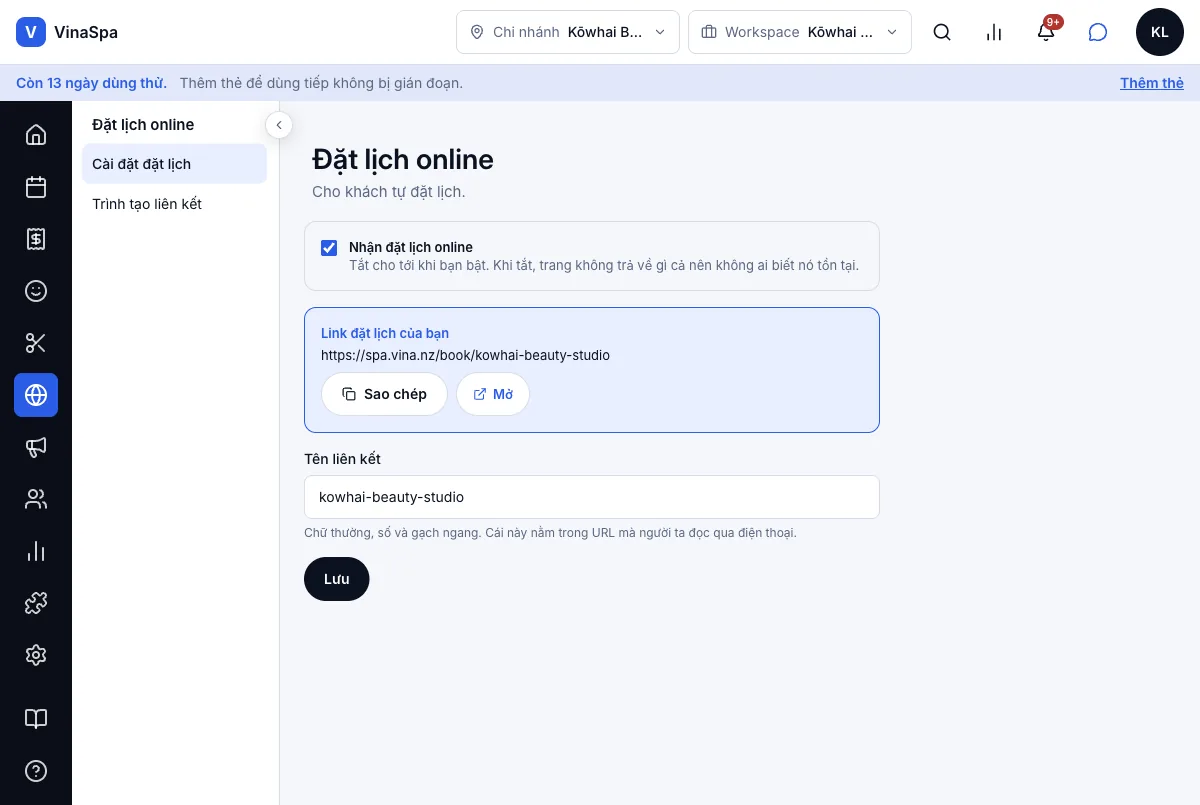Open the Chi nhánh branch dropdown
Image resolution: width=1200 pixels, height=805 pixels.
coord(568,32)
